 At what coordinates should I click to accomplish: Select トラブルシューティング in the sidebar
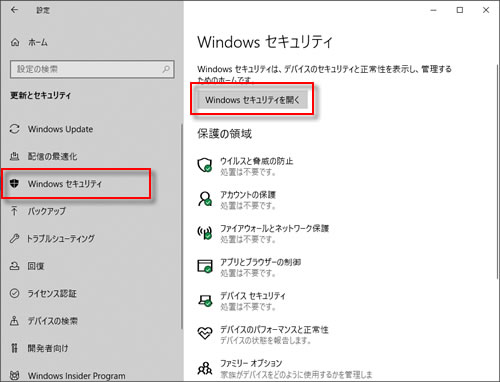pos(61,238)
